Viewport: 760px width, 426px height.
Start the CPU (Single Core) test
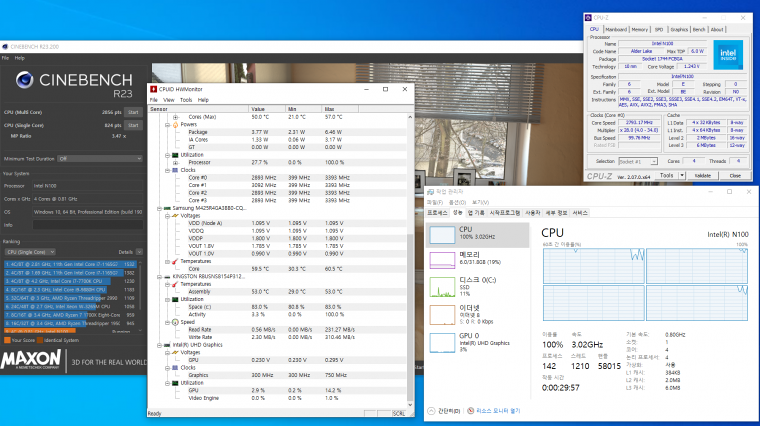[x=133, y=125]
